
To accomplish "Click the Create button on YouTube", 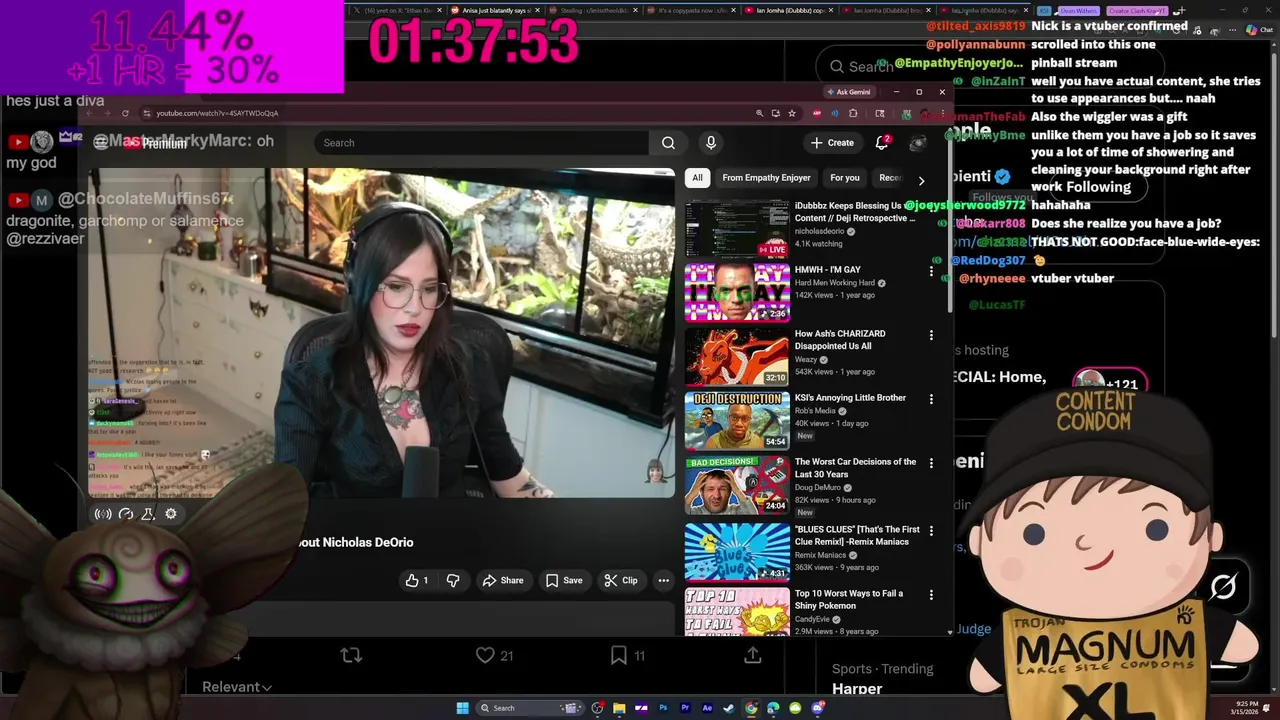I will point(832,143).
